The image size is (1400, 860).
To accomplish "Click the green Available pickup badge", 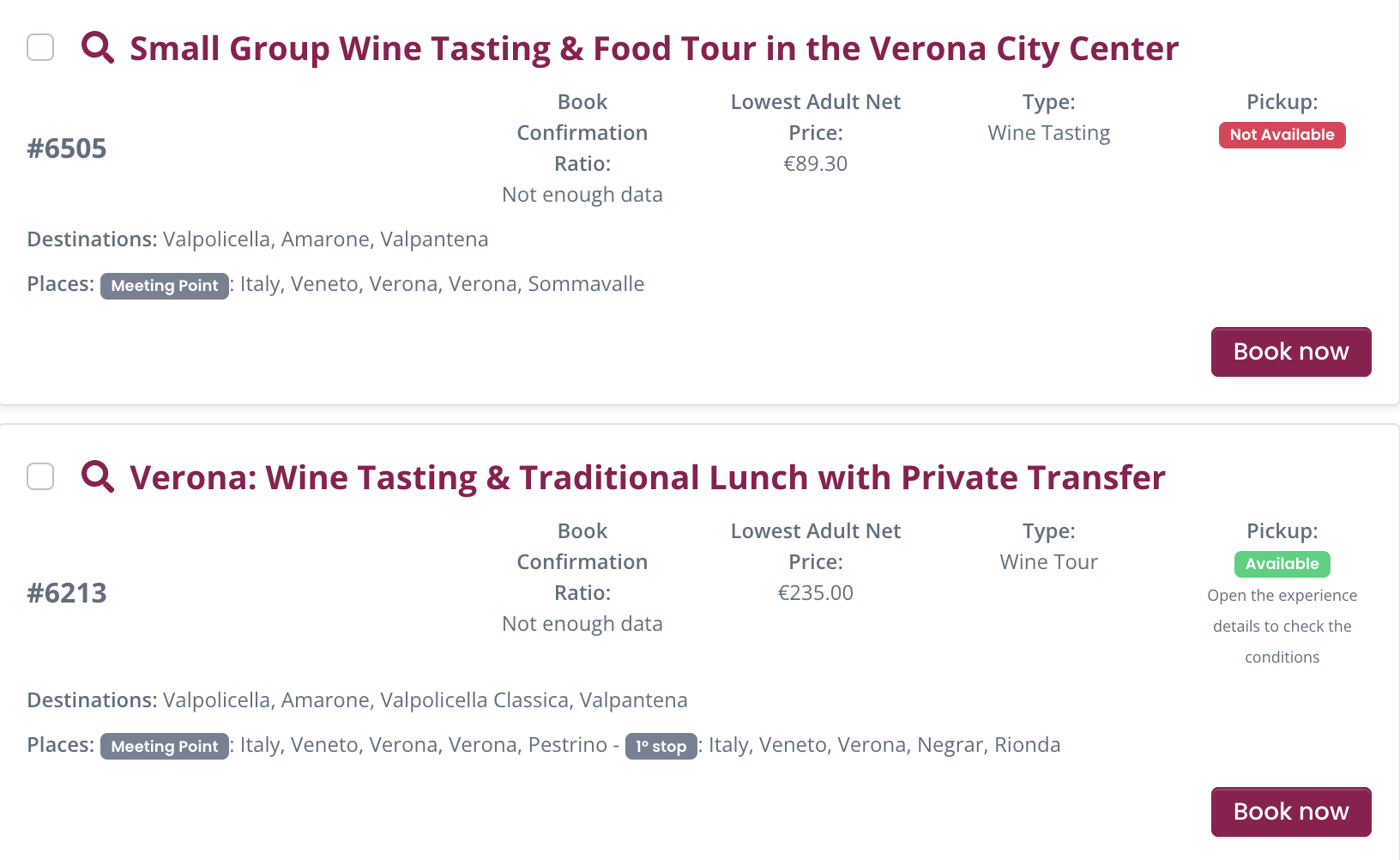I will [x=1282, y=564].
